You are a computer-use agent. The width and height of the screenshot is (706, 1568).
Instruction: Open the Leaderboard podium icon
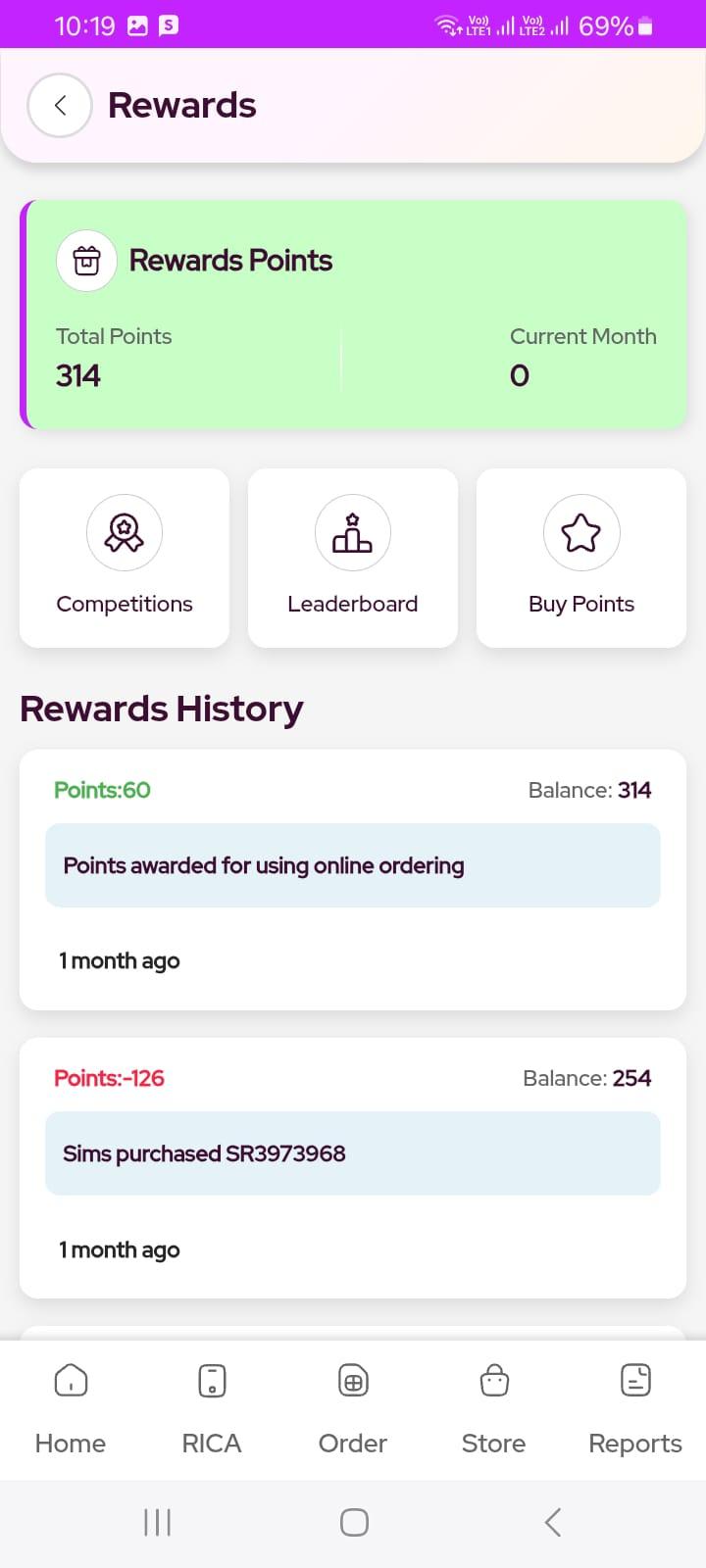coord(353,533)
